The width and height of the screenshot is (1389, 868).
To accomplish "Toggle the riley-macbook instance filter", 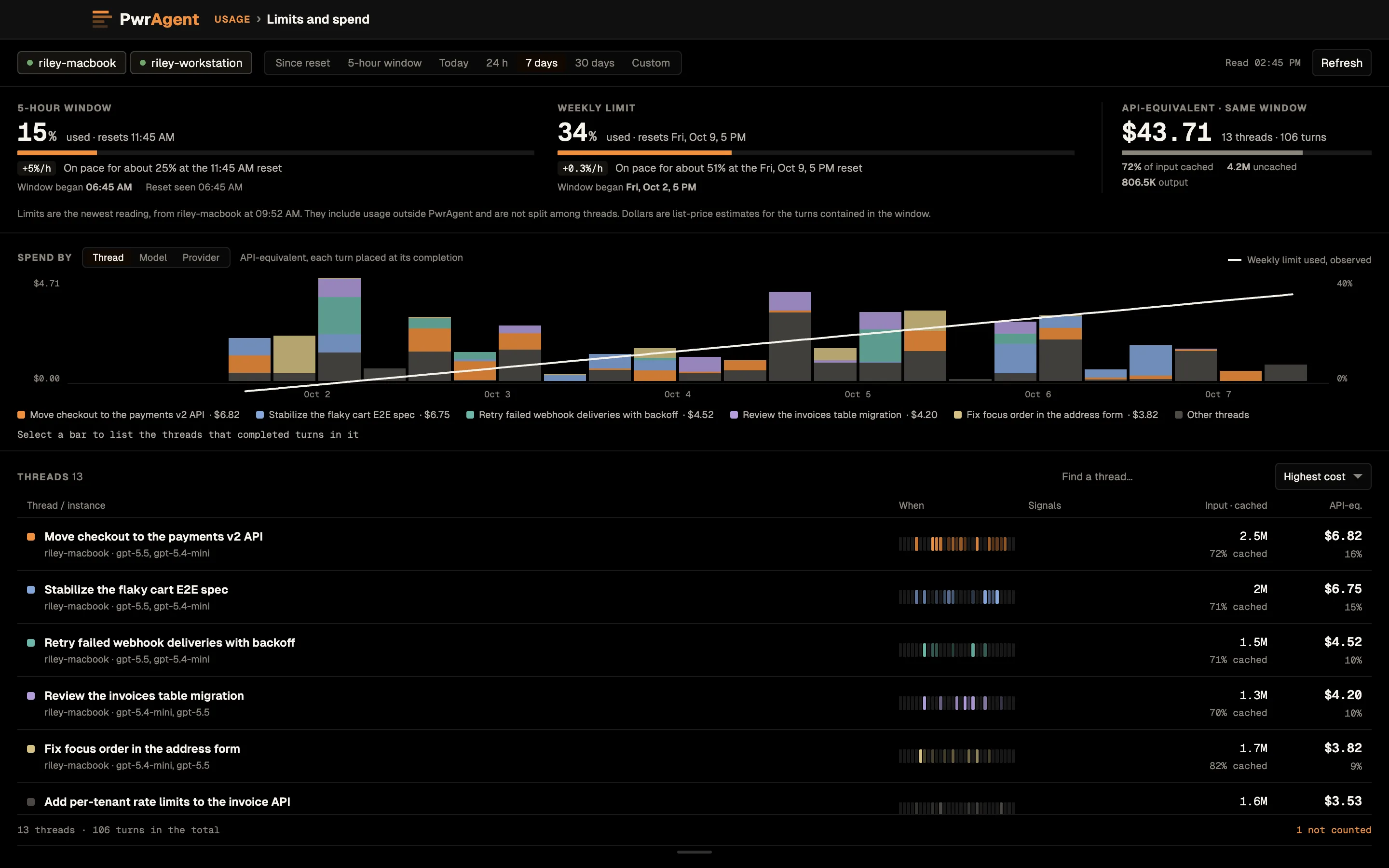I will click(72, 63).
